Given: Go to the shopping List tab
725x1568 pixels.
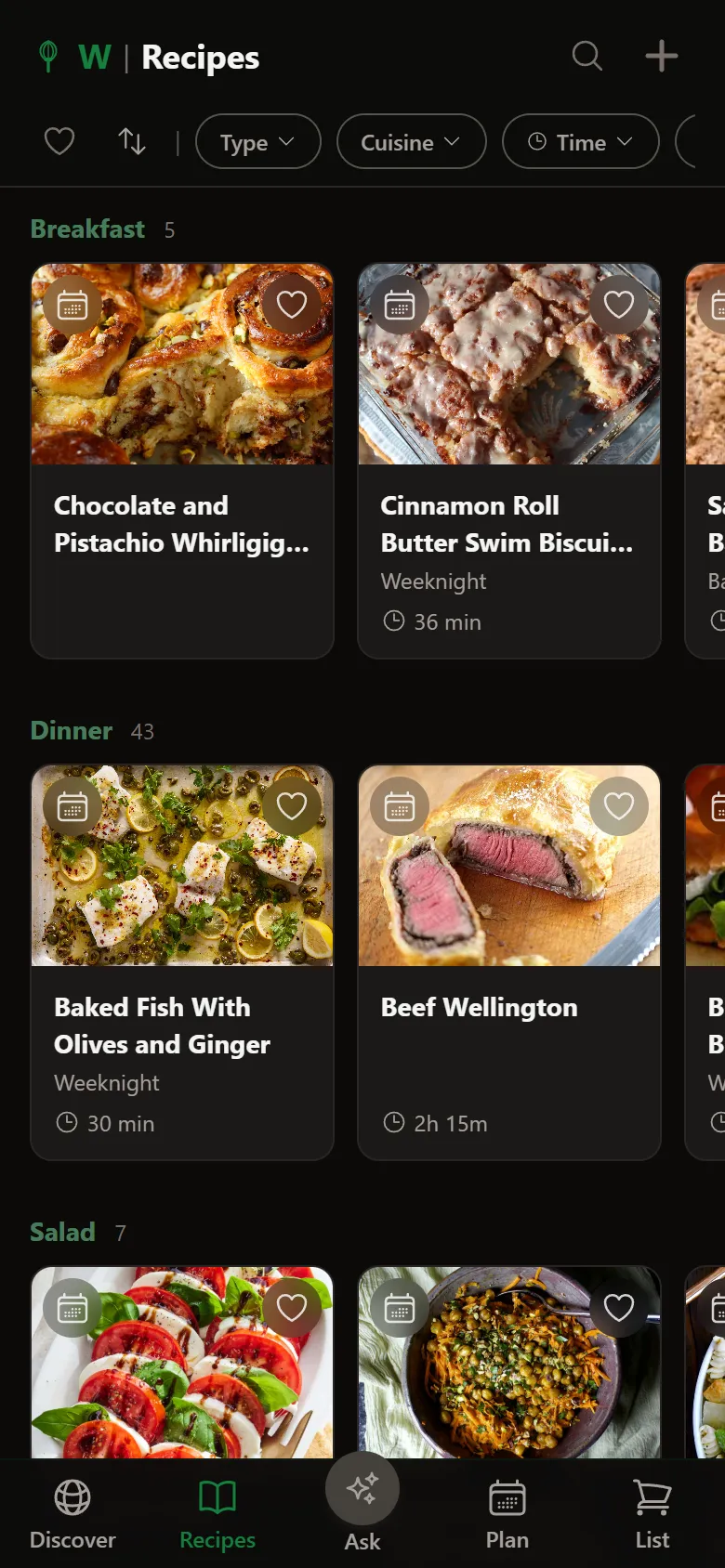Looking at the screenshot, I should click(652, 1514).
